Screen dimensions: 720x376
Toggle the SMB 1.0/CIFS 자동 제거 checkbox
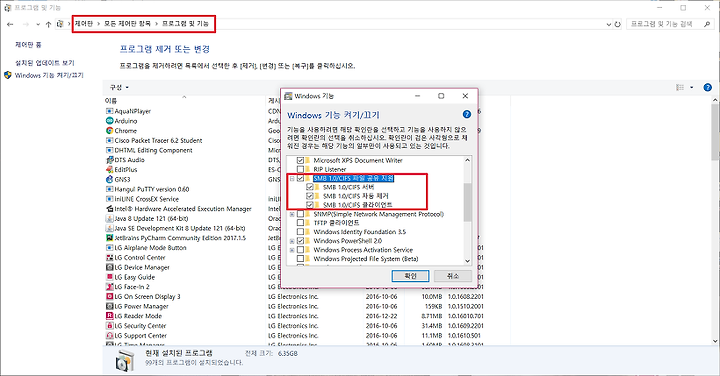click(310, 196)
